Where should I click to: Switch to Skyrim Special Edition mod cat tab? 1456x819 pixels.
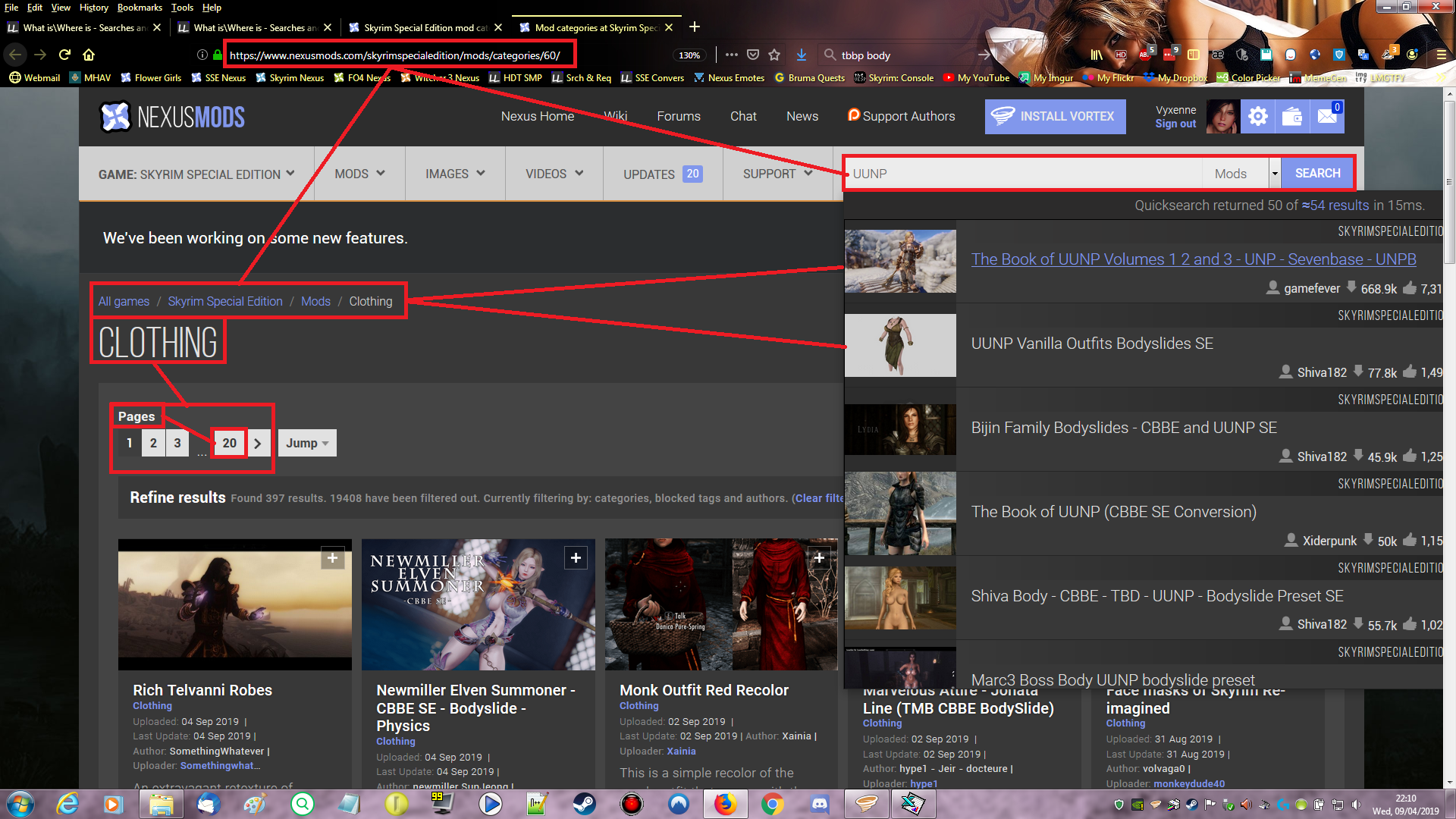pos(425,27)
